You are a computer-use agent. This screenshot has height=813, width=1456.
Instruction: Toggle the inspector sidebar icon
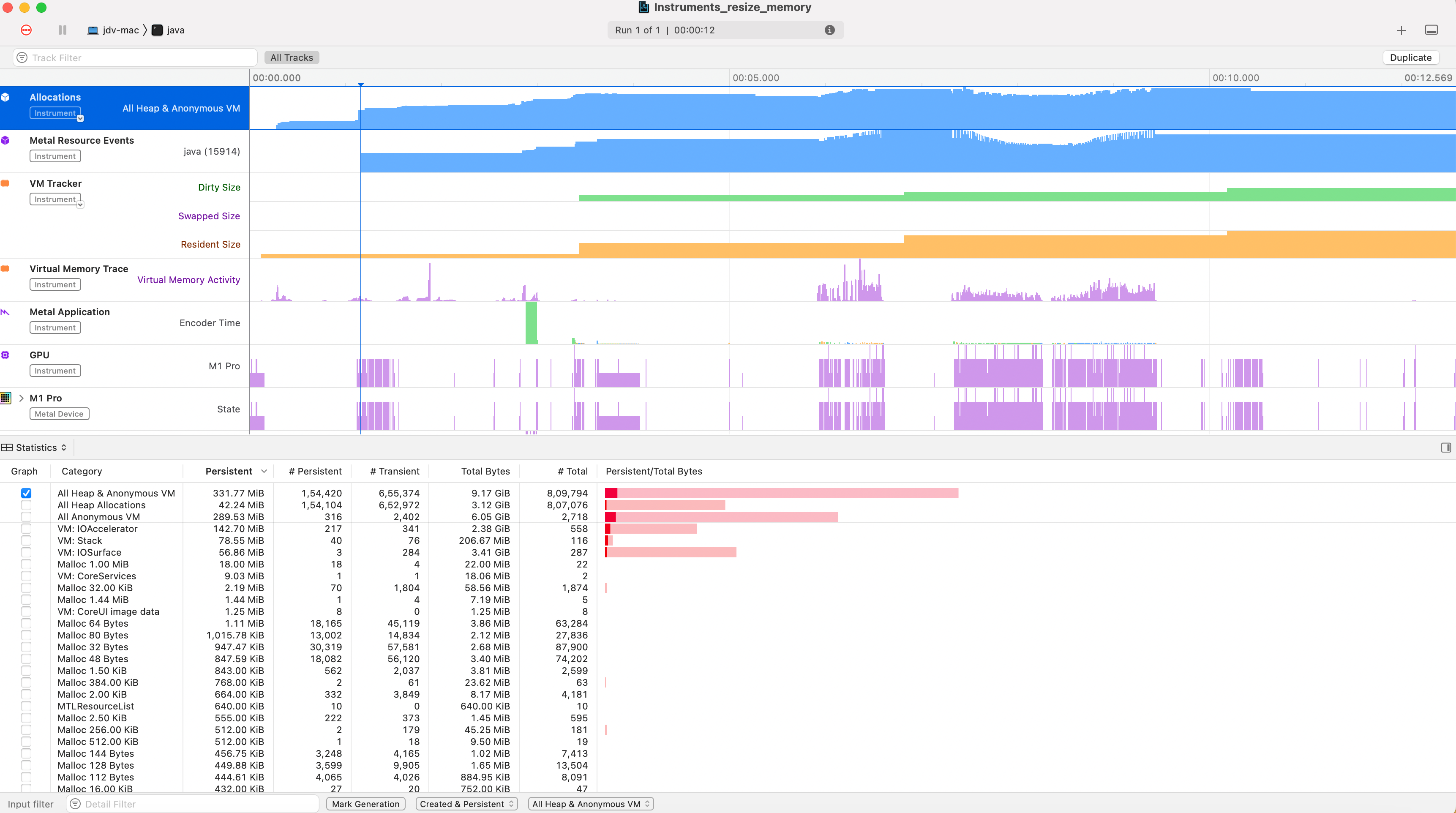(1445, 448)
